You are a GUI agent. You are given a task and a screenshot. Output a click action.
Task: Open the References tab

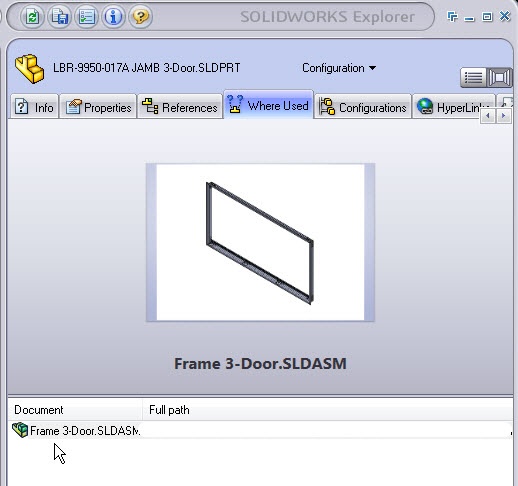pos(180,107)
